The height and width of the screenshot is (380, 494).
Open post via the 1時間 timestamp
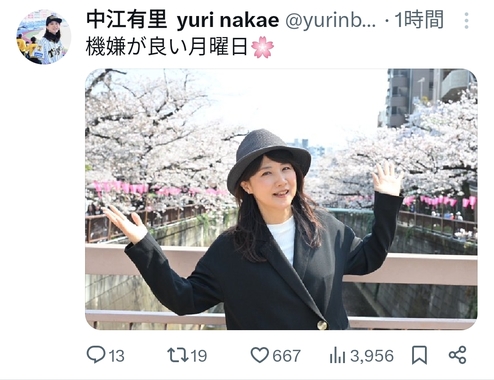pyautogui.click(x=419, y=20)
